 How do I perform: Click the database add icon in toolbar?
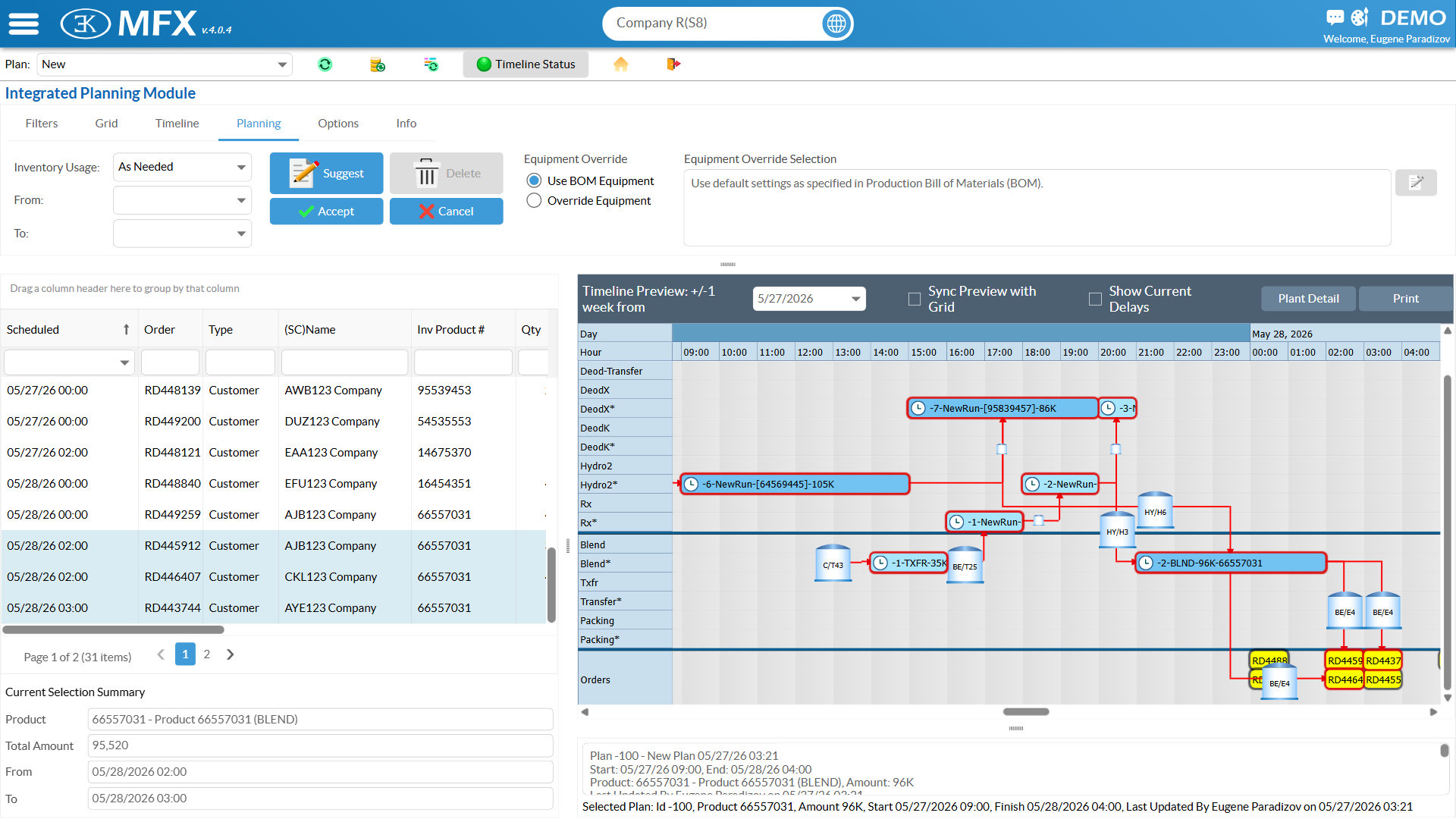coord(377,64)
